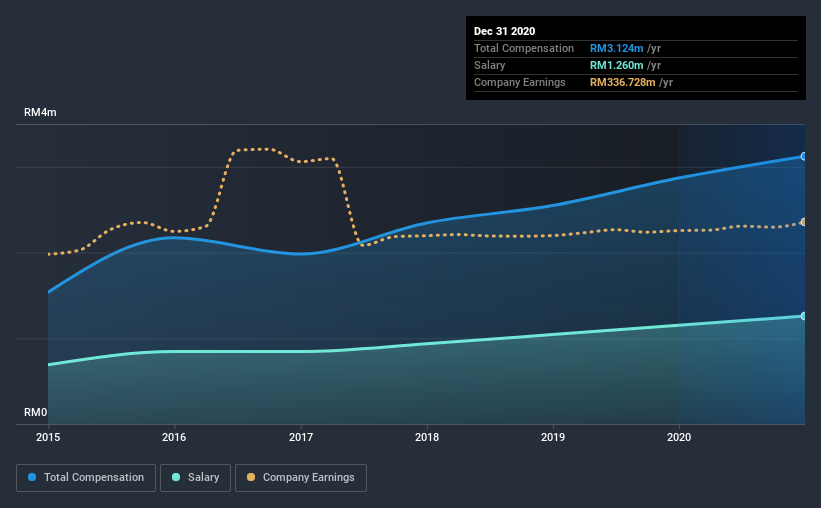Click the Company Earnings label in the tooltip
This screenshot has height=508, width=821.
click(x=519, y=83)
